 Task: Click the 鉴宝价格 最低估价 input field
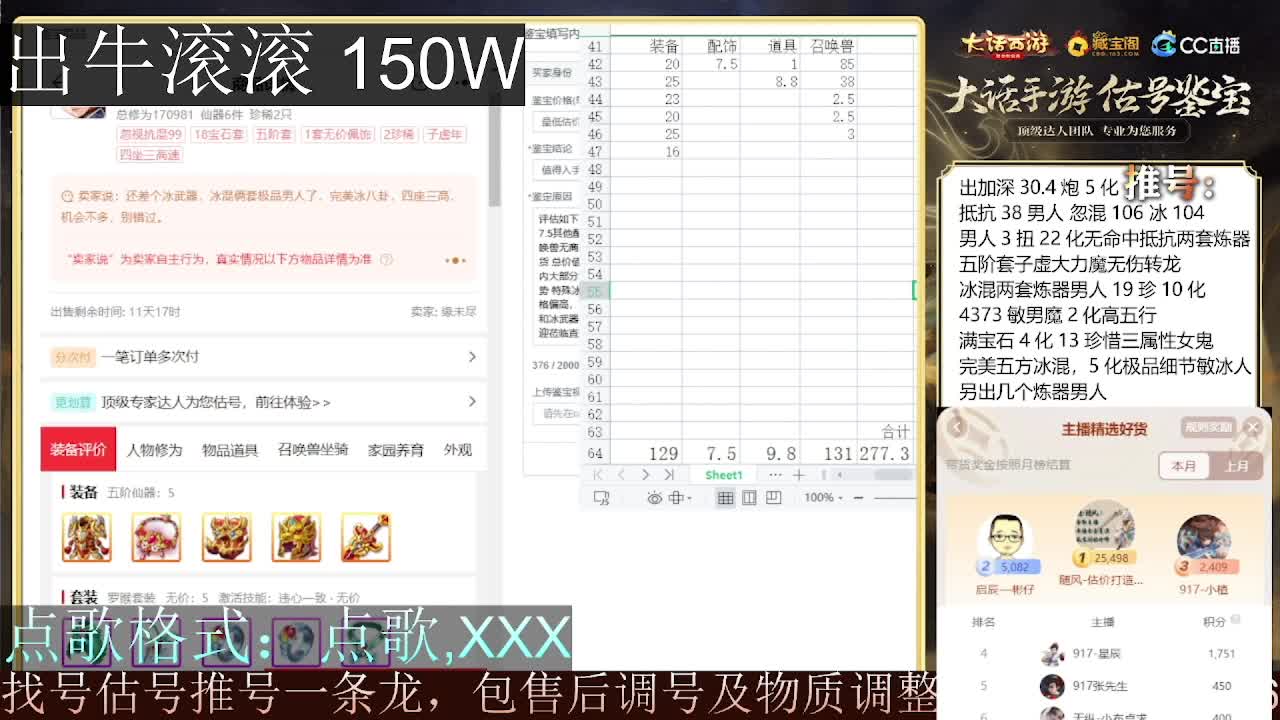pyautogui.click(x=557, y=121)
